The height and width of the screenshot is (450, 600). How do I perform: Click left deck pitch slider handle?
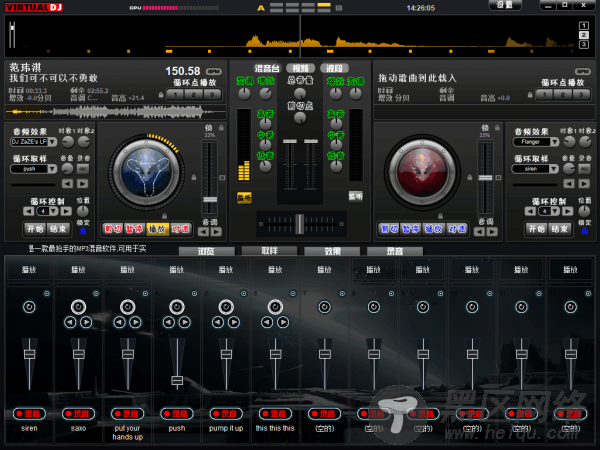coord(210,199)
